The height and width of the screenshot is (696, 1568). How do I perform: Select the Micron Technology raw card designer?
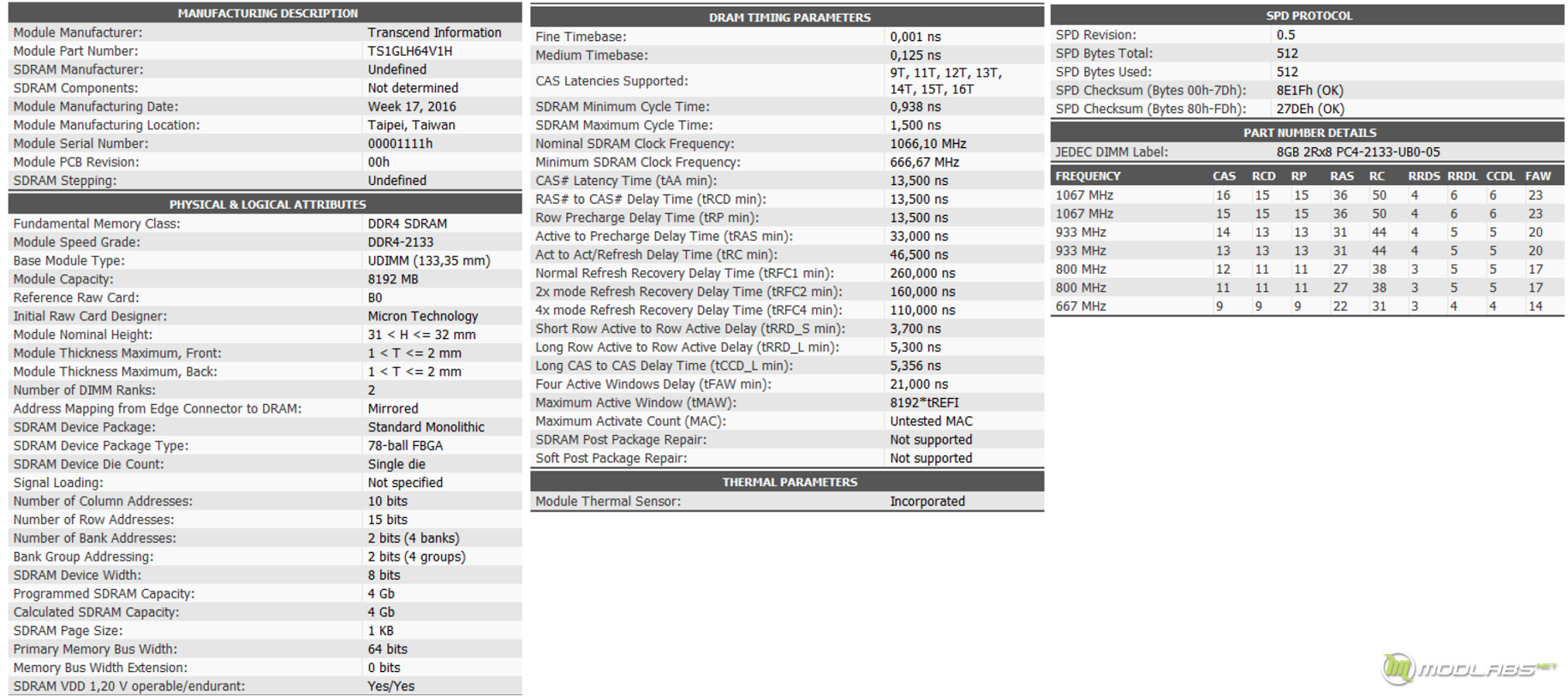coord(423,316)
